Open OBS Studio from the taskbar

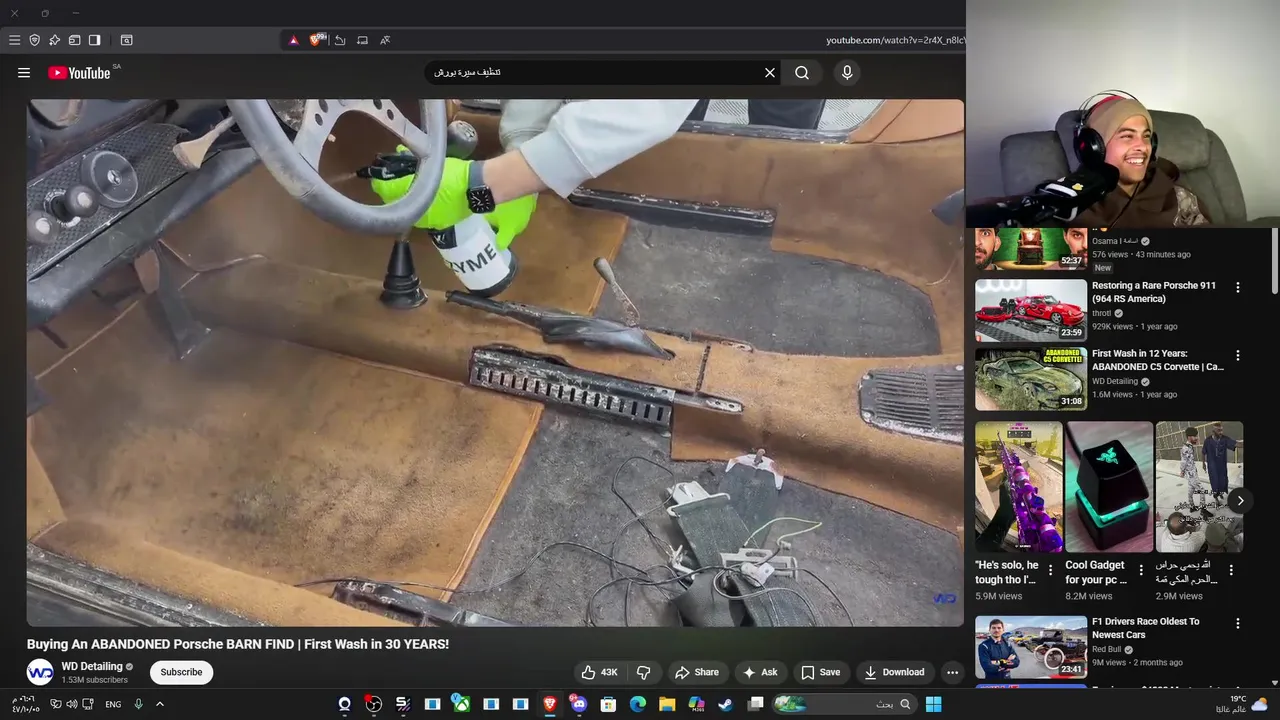[373, 704]
